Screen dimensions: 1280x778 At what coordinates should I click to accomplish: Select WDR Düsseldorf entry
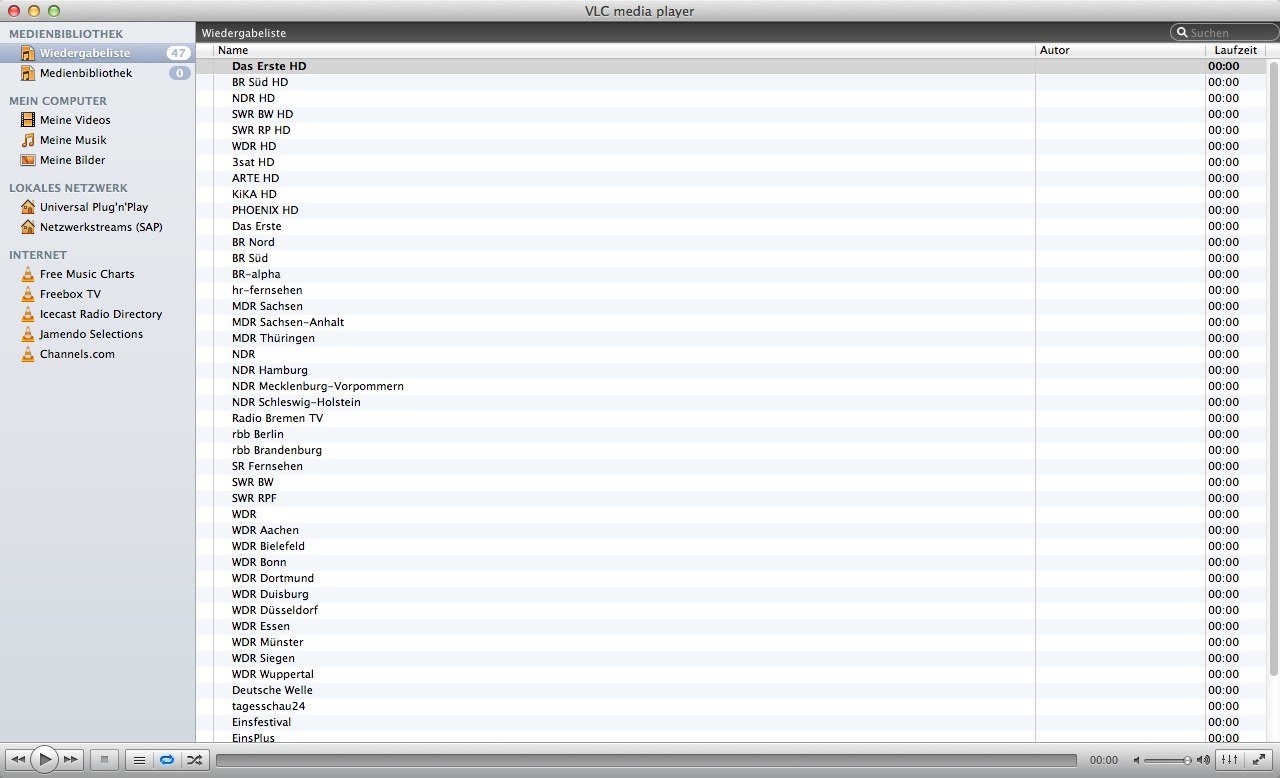click(731, 610)
